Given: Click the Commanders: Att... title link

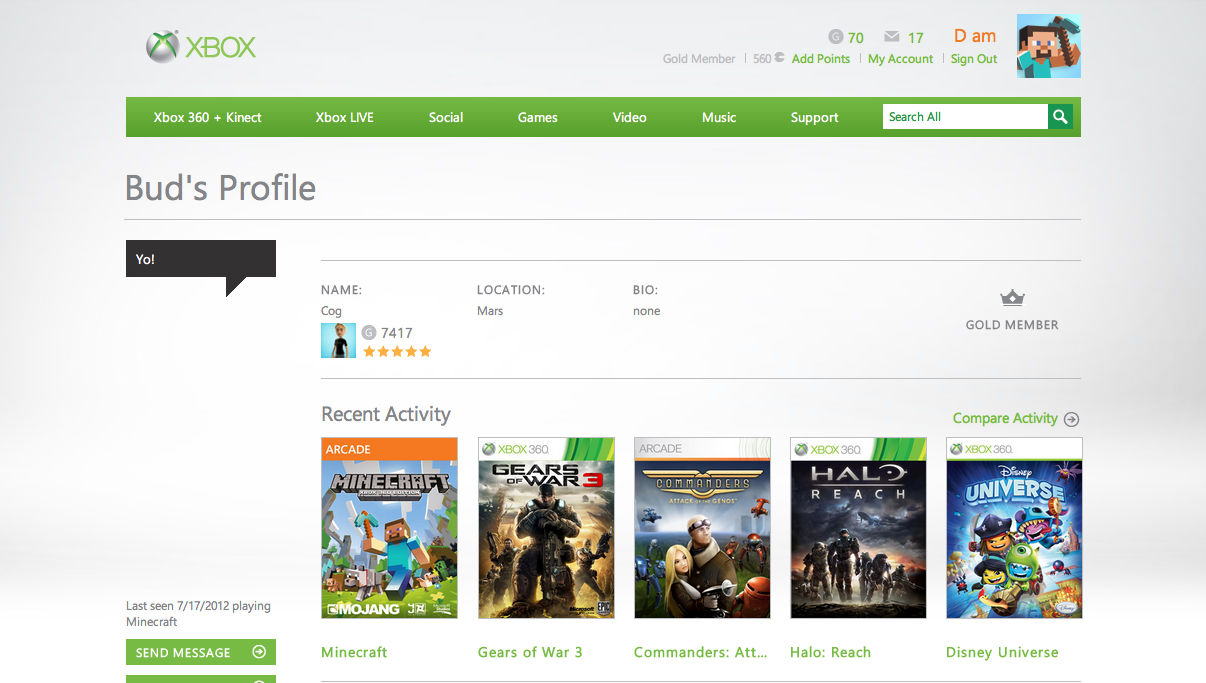Looking at the screenshot, I should [701, 652].
